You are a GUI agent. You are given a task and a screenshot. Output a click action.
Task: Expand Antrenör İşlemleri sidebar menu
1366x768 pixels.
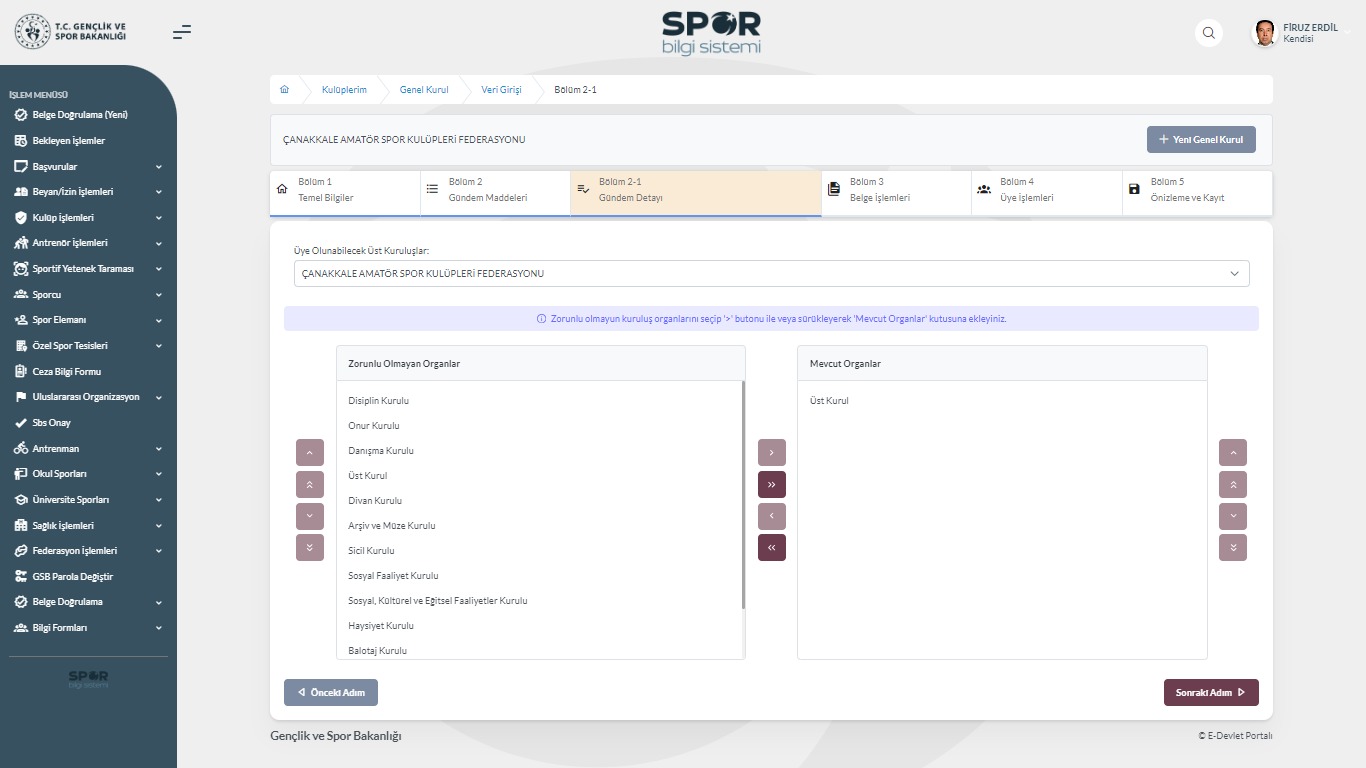tap(88, 243)
